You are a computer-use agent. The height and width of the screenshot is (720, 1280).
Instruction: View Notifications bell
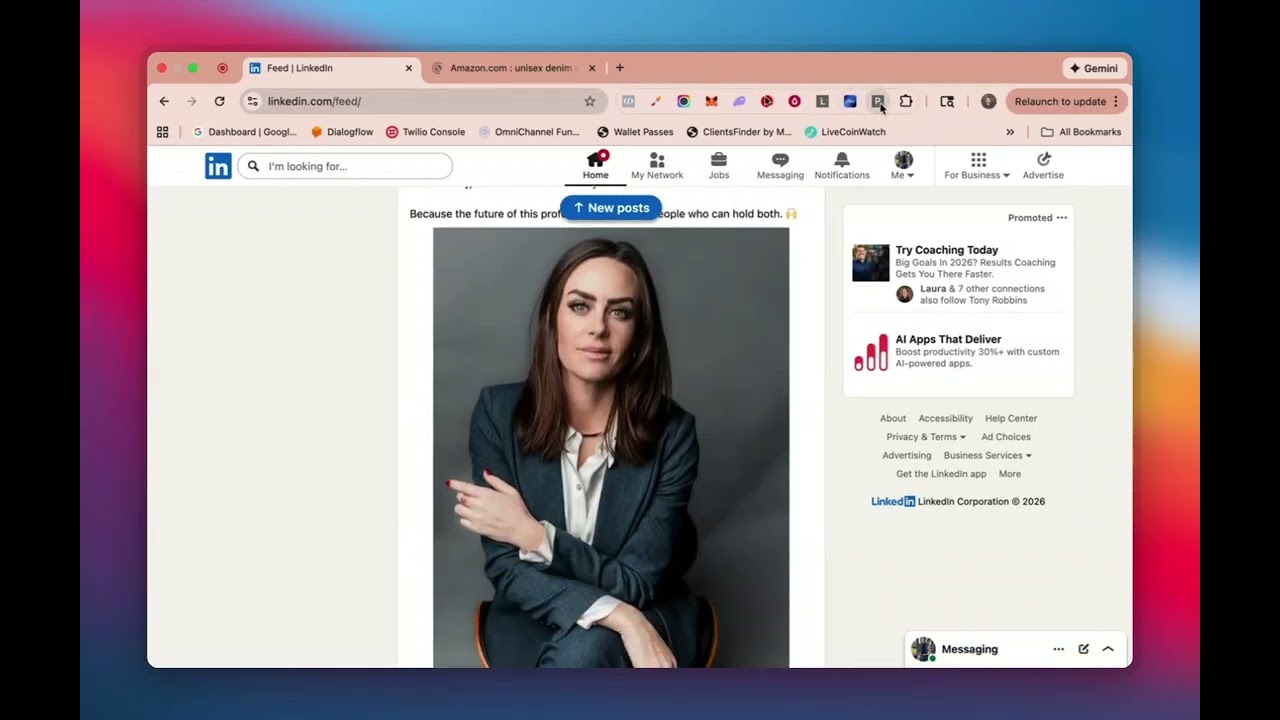(x=842, y=166)
